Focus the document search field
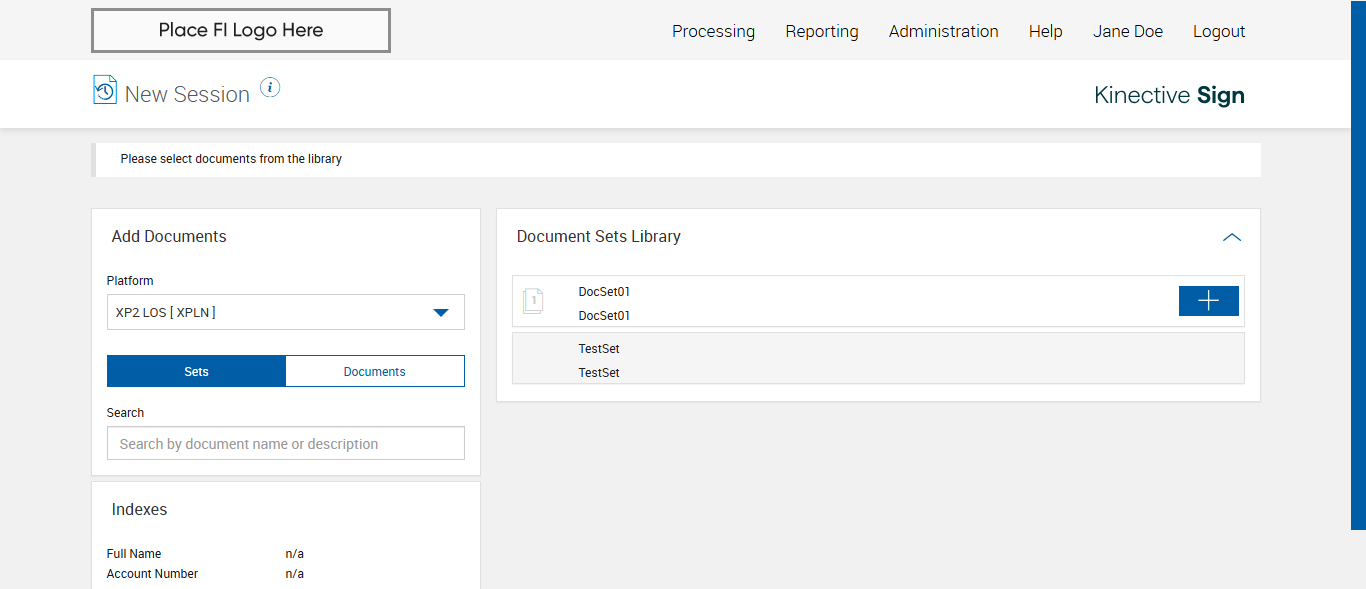 click(x=286, y=443)
